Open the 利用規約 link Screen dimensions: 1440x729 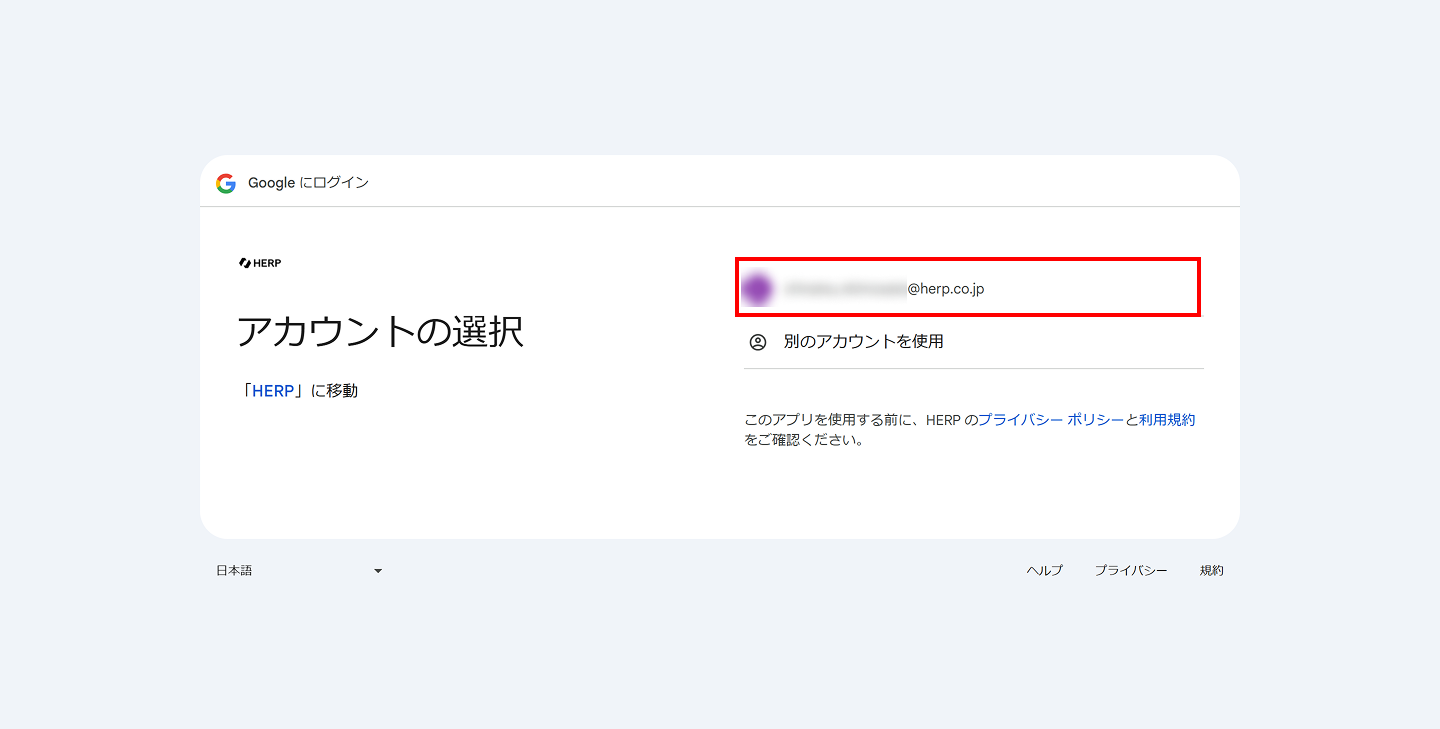pyautogui.click(x=1167, y=420)
